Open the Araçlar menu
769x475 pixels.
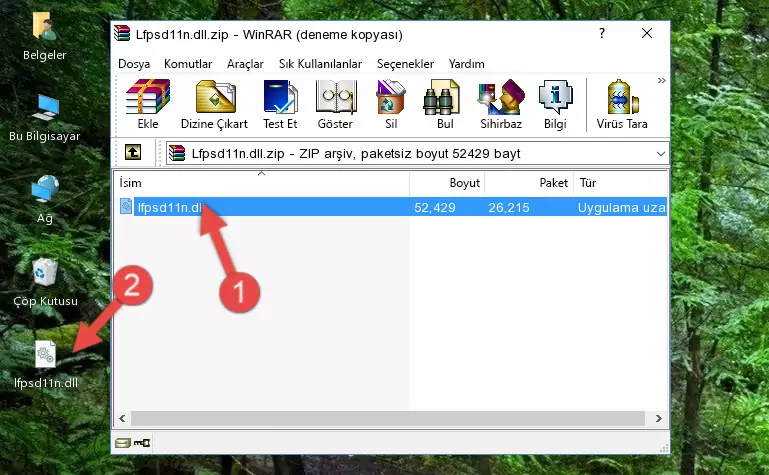pos(245,64)
